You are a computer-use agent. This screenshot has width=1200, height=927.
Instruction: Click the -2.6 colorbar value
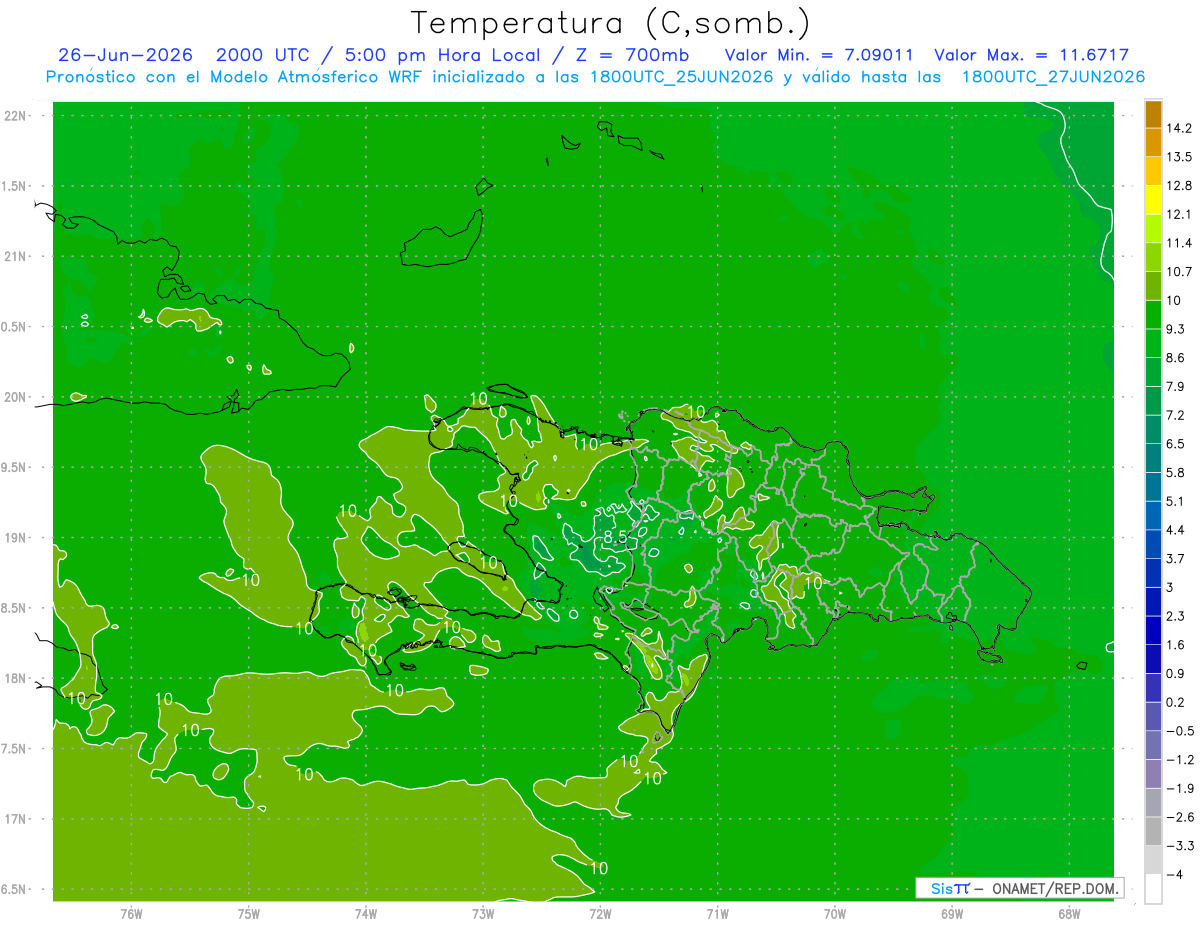point(1179,817)
